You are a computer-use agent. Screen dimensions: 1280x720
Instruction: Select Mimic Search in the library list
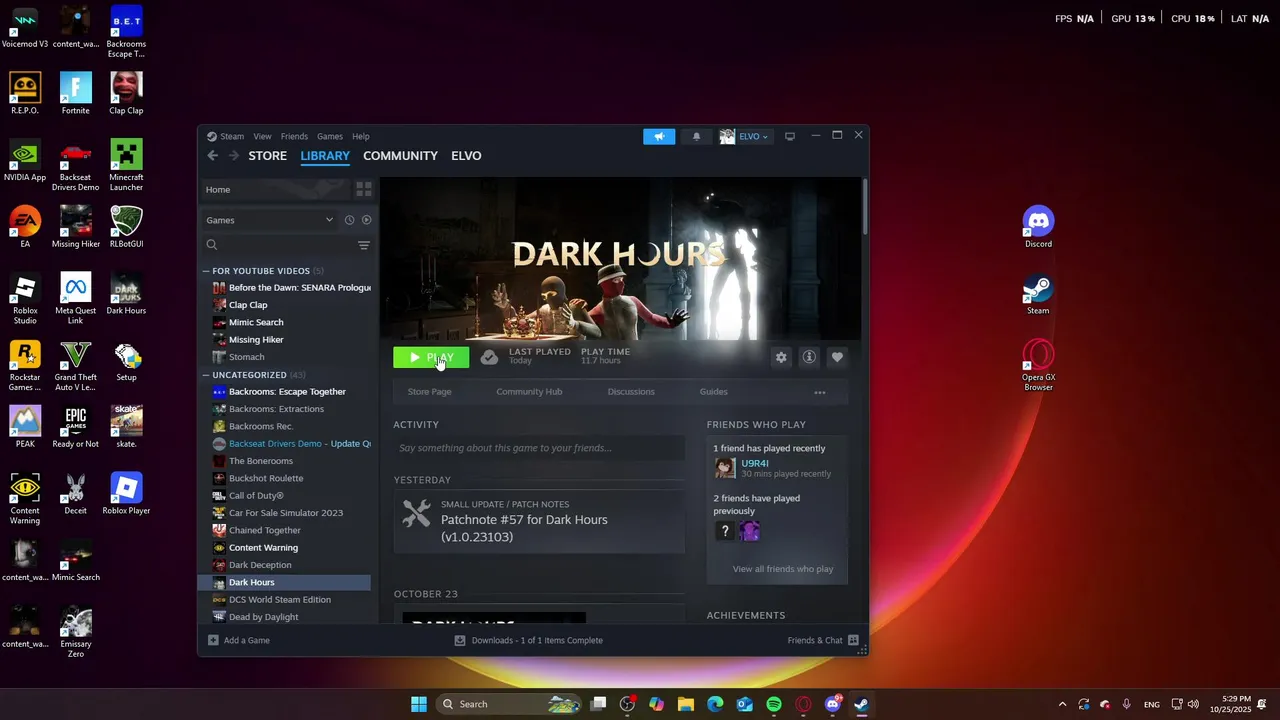(256, 322)
